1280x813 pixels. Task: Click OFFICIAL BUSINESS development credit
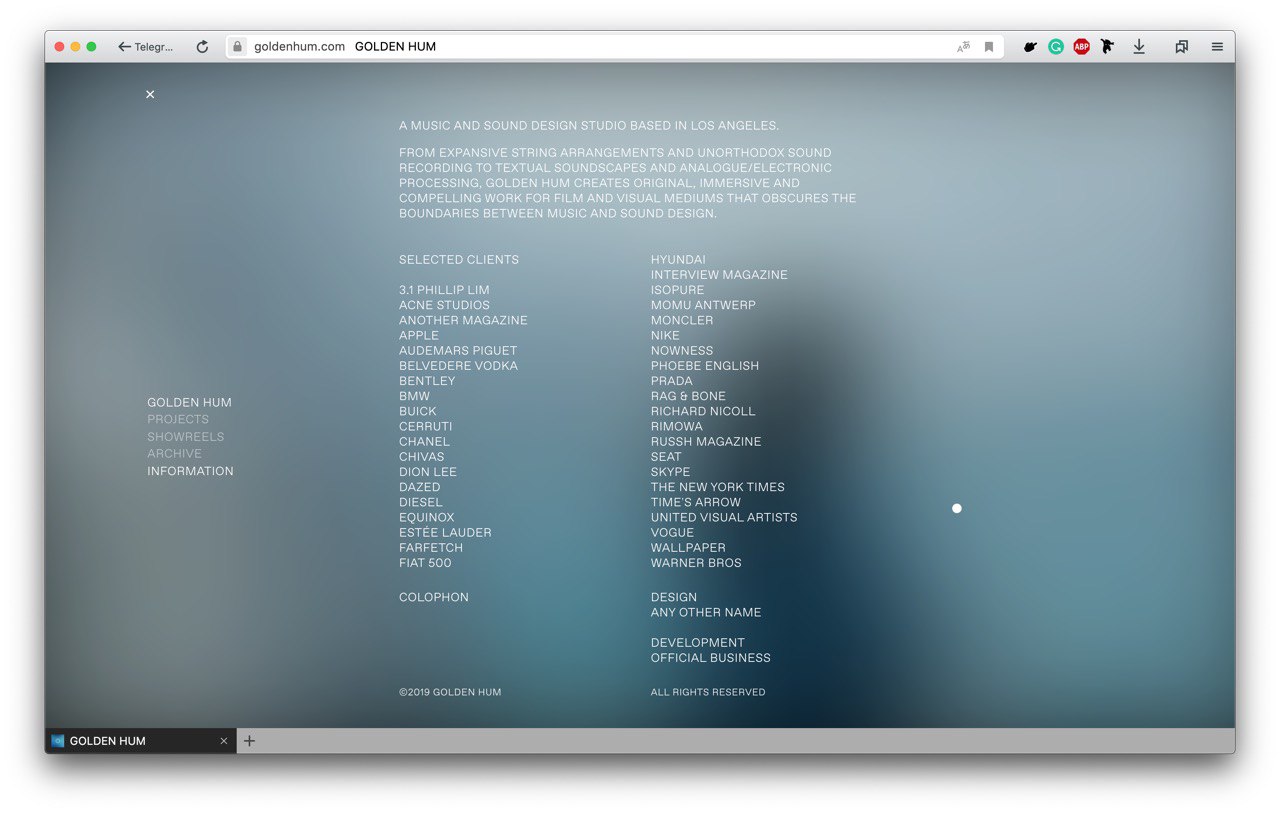click(x=711, y=658)
